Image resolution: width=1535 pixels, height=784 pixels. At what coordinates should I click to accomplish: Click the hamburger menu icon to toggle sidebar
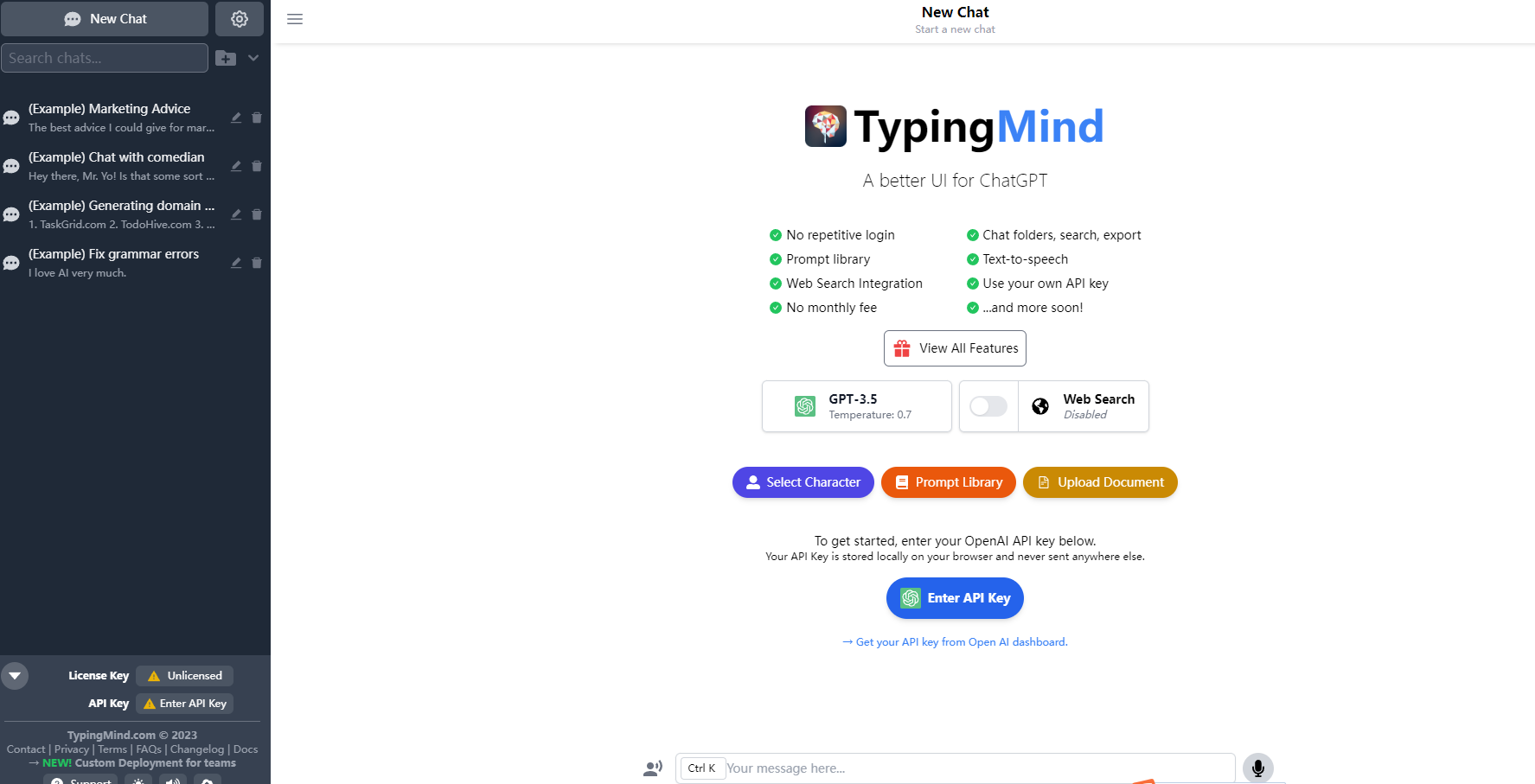[x=295, y=19]
